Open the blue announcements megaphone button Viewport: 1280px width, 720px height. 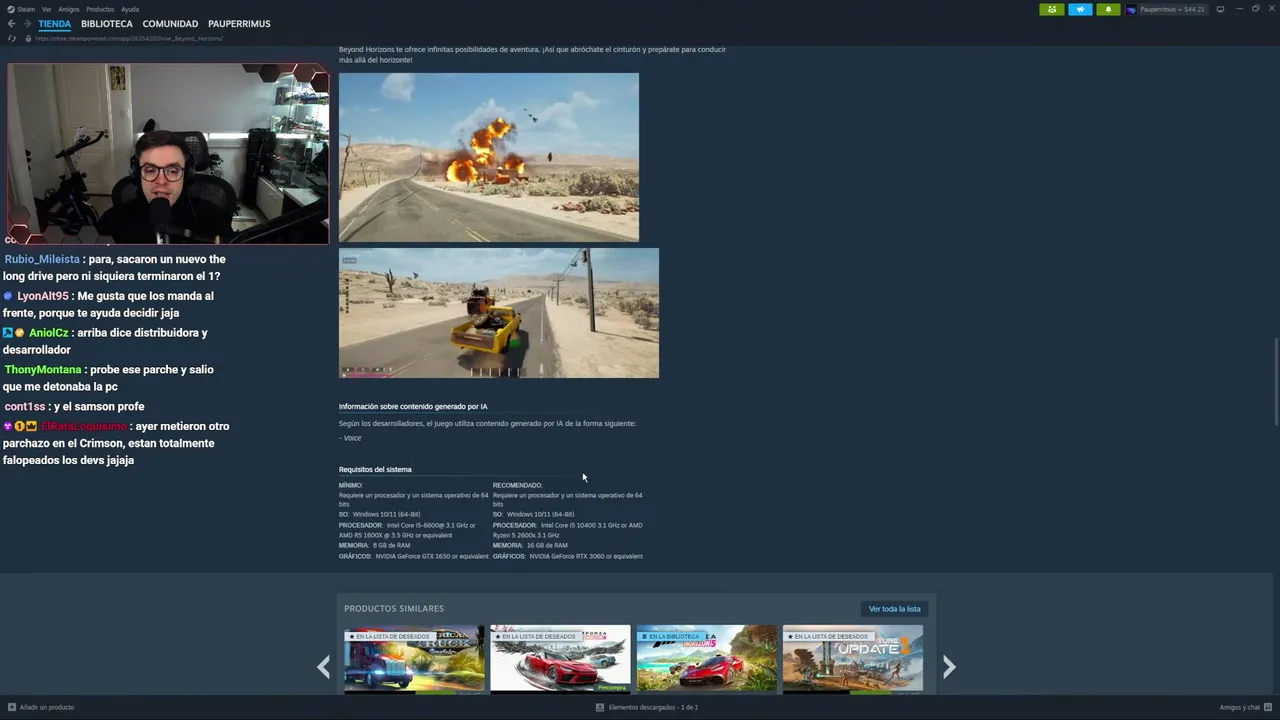(x=1080, y=9)
